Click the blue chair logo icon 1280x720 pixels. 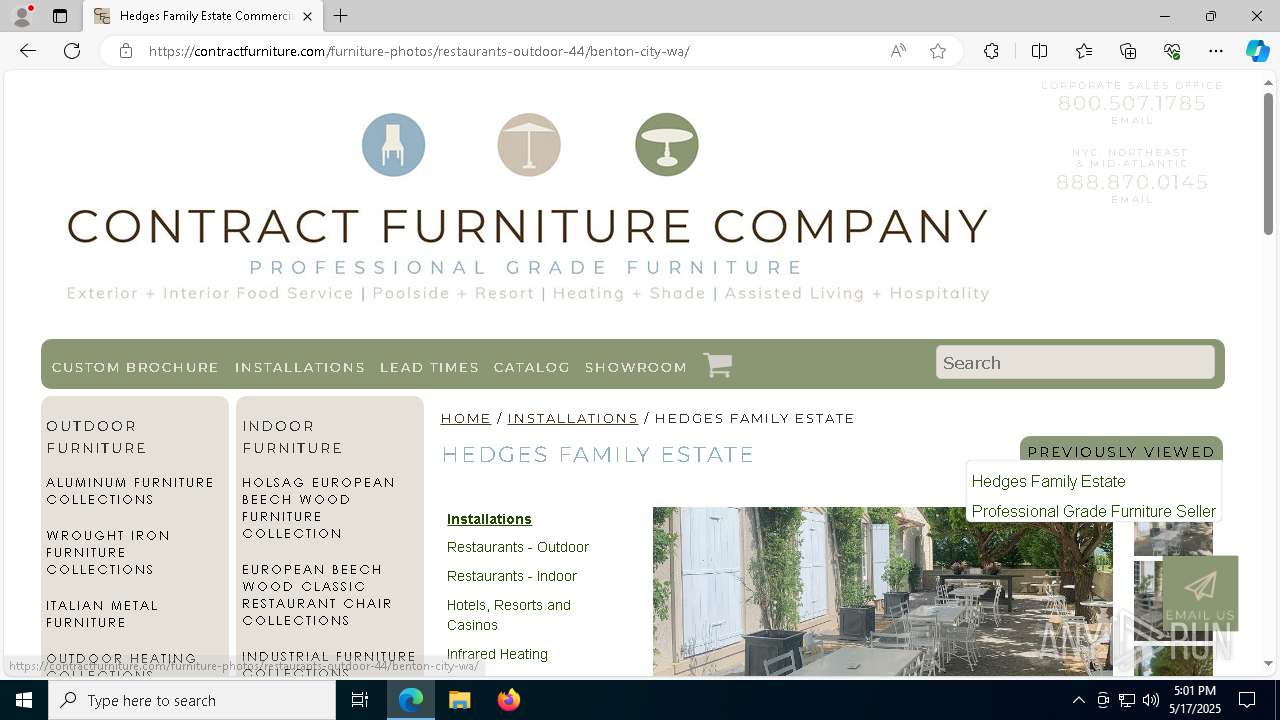393,145
